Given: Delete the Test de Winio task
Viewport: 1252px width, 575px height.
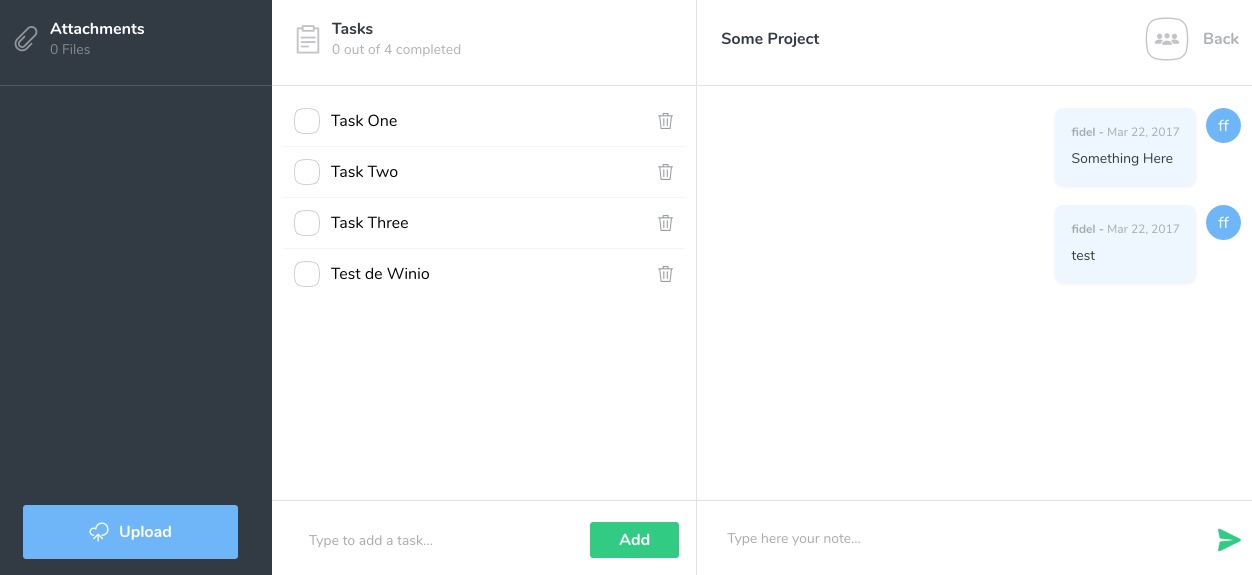Looking at the screenshot, I should click(x=665, y=274).
